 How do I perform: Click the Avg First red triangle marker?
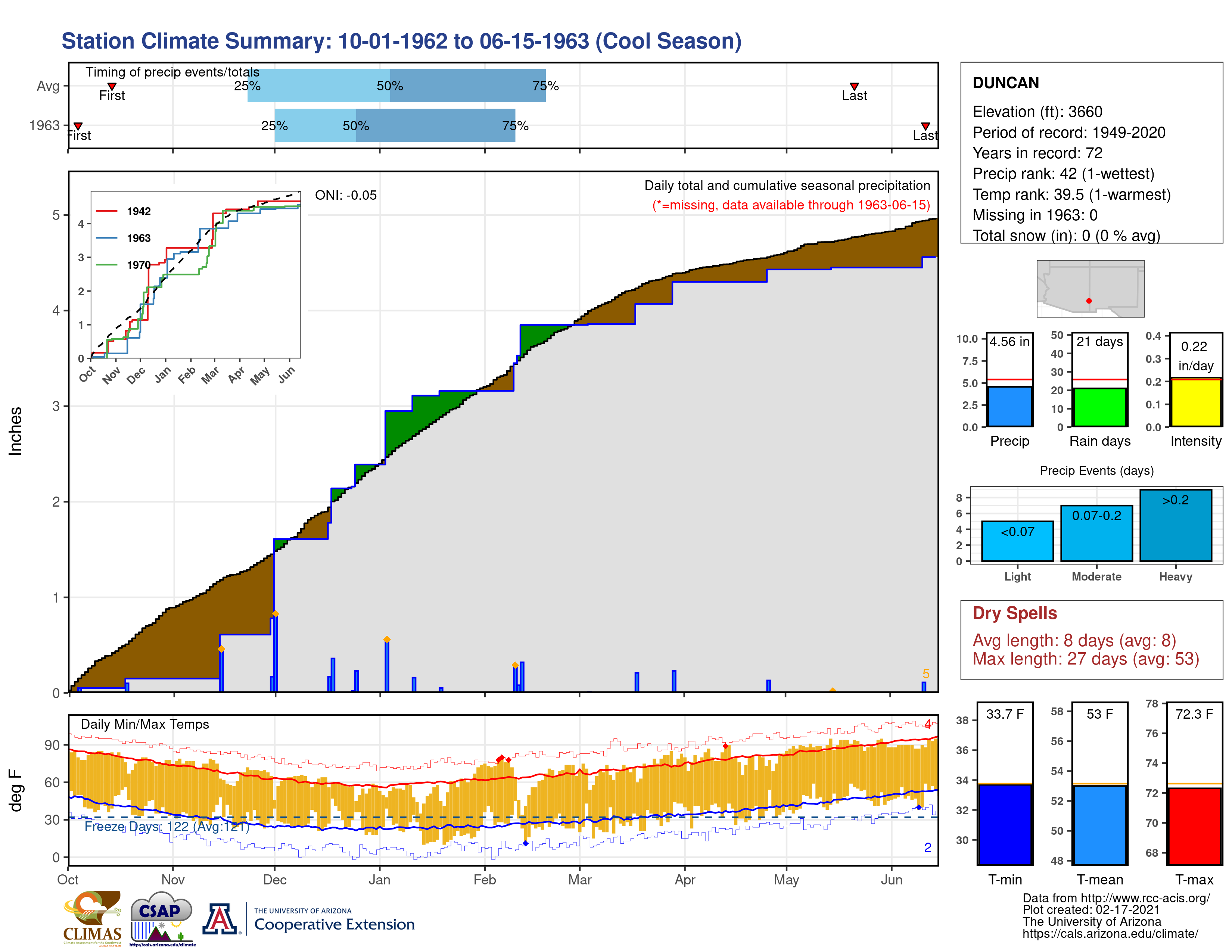click(112, 86)
